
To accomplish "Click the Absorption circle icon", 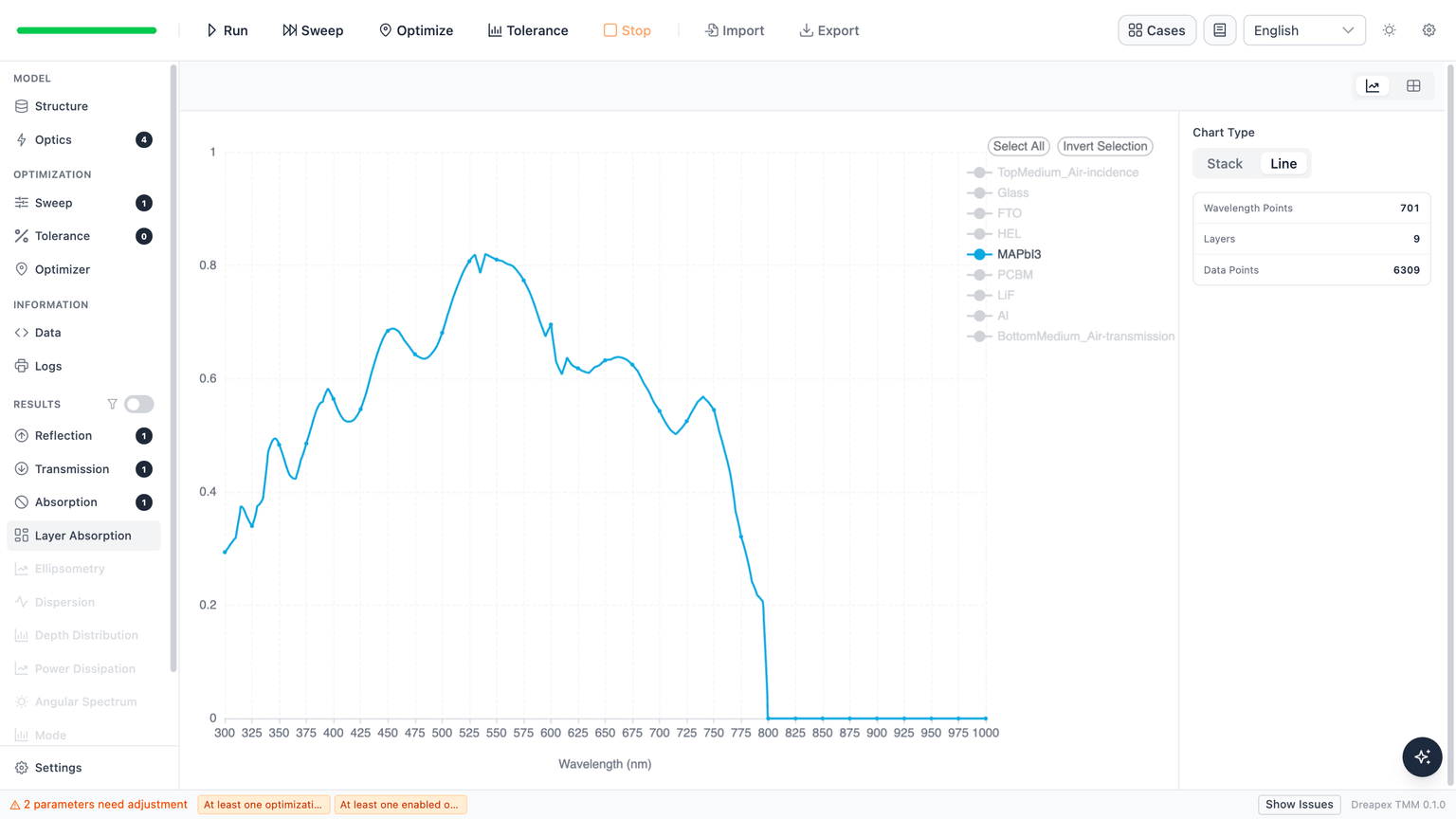I will click(22, 502).
